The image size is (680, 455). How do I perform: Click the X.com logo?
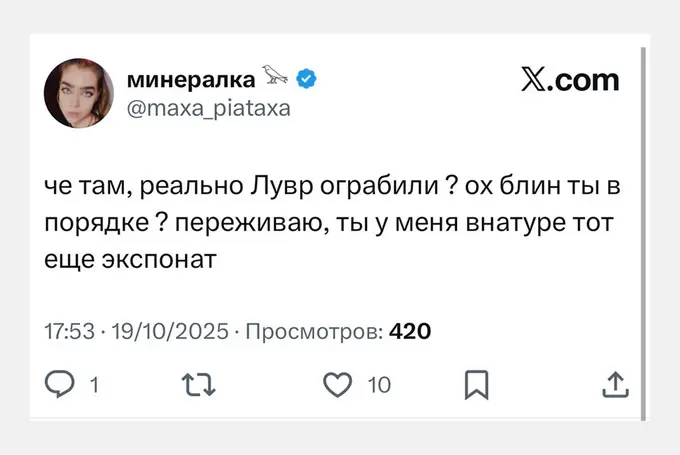(571, 80)
